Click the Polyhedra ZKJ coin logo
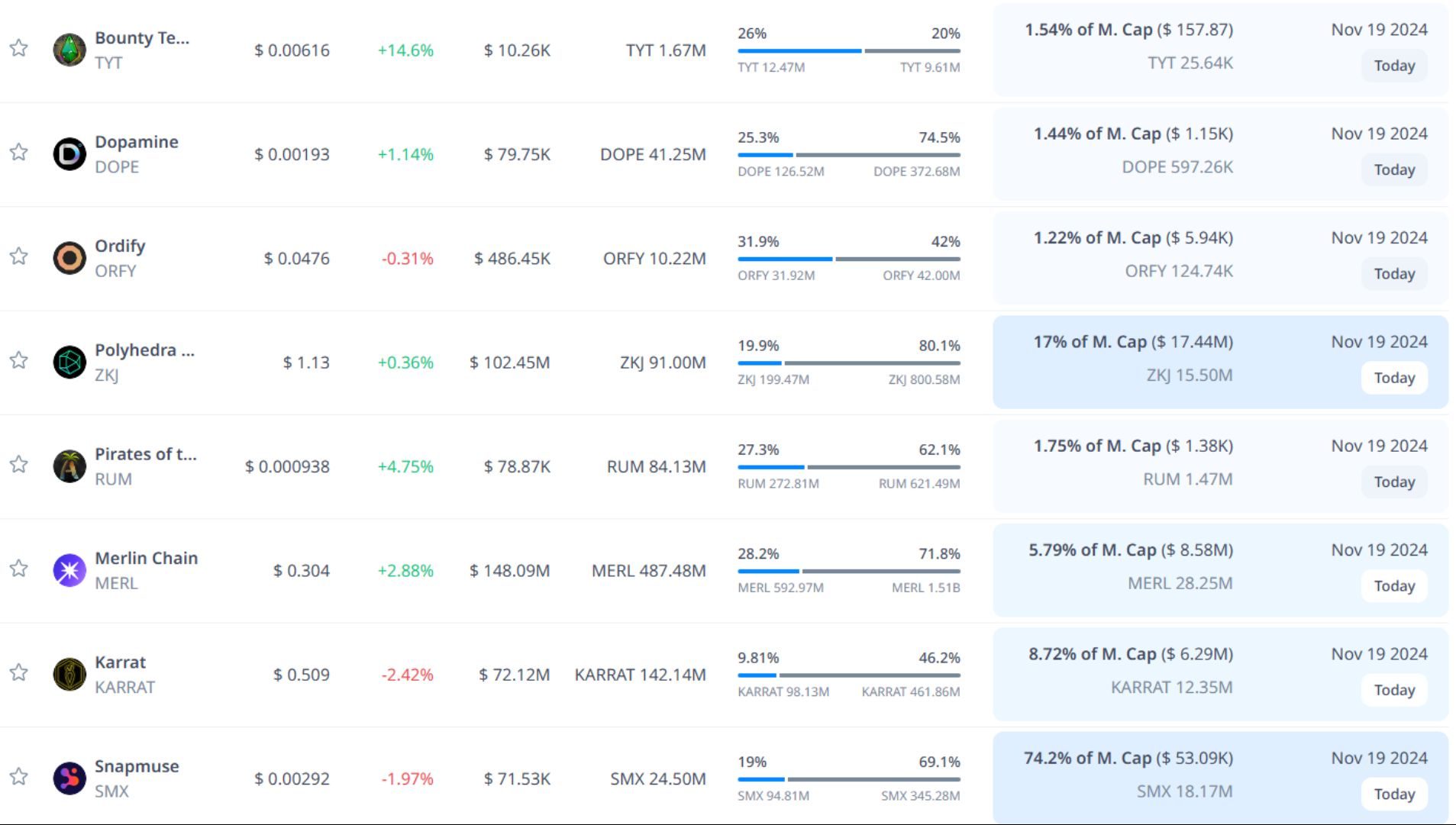 pos(69,363)
